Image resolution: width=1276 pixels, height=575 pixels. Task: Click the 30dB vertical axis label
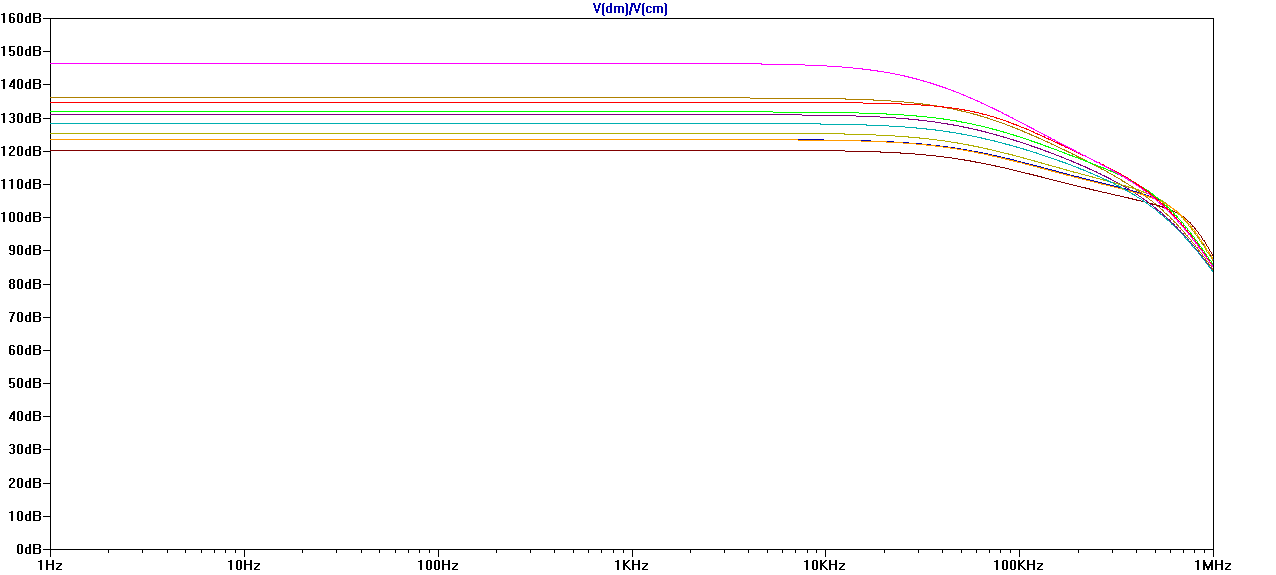[25, 450]
